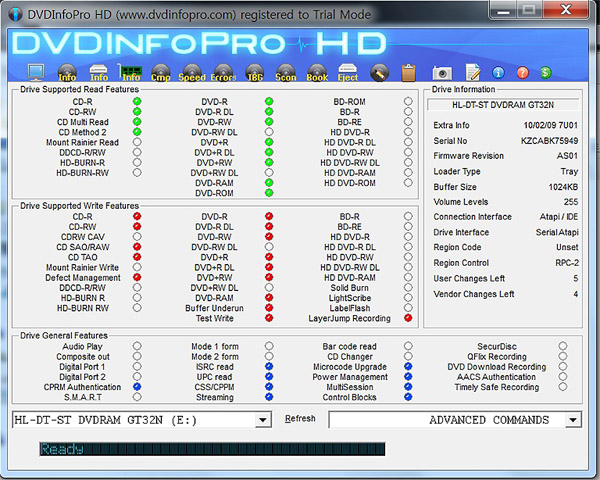The height and width of the screenshot is (480, 600).
Task: Click the HL-DT-ST DVDRAM GT32N (E:) combo box
Action: [x=142, y=420]
